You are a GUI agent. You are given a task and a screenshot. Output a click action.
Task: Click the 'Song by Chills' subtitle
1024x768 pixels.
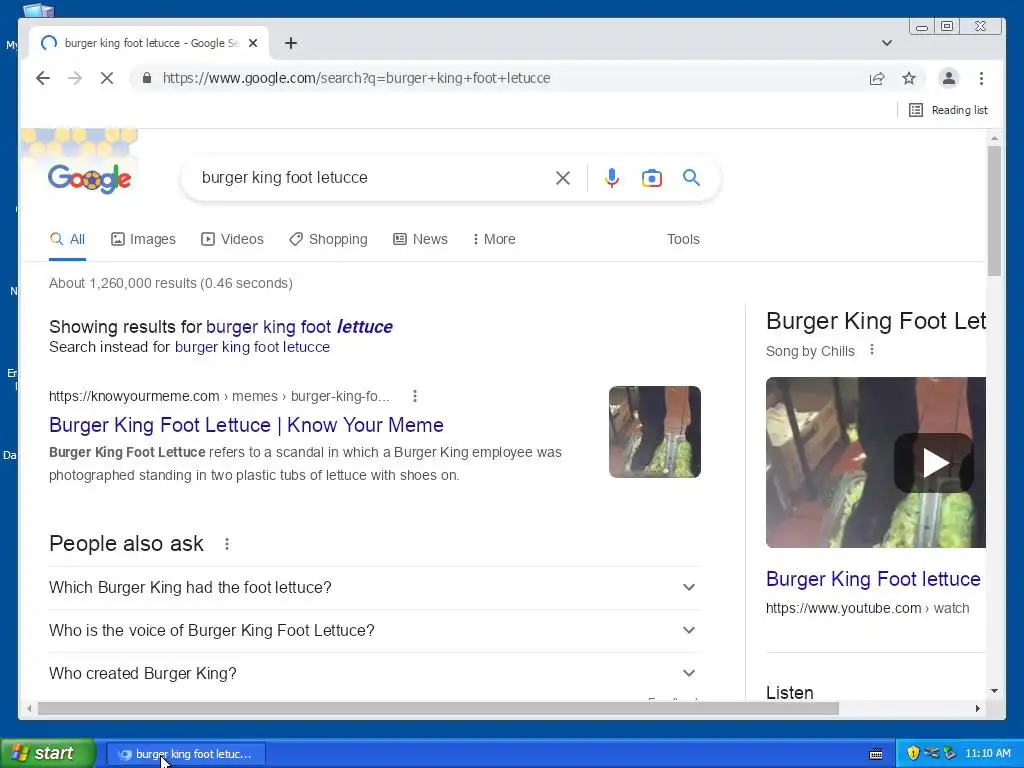810,351
